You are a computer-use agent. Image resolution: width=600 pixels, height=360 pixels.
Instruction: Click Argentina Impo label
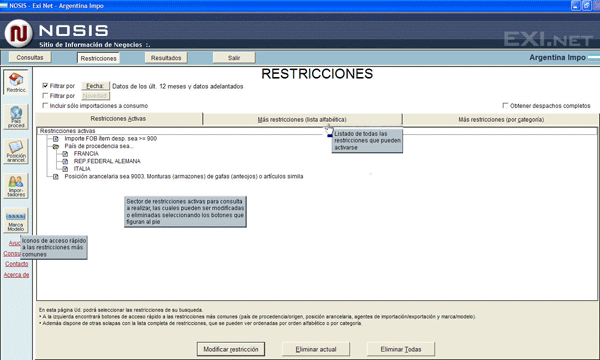(557, 57)
